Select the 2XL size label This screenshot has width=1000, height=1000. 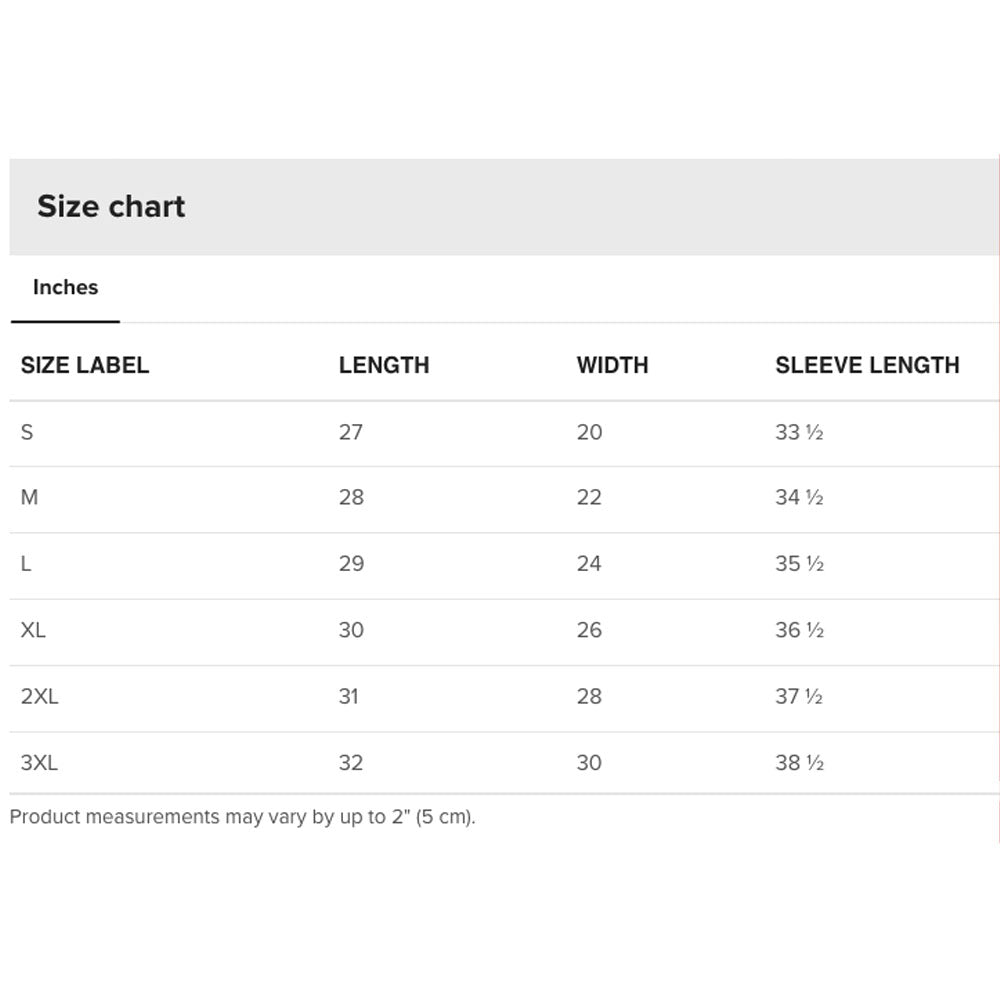40,697
